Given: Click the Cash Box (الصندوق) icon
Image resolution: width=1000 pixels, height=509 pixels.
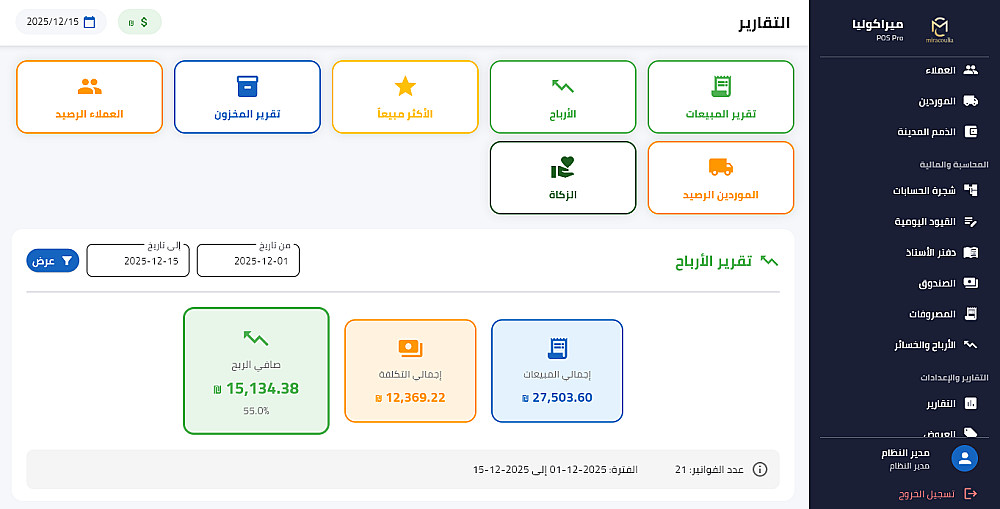Looking at the screenshot, I should 970,283.
